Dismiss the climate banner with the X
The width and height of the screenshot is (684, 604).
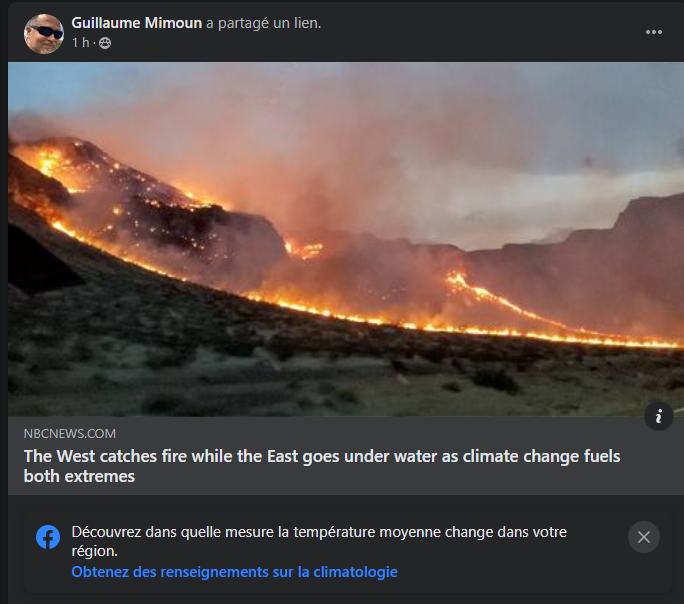tap(644, 537)
